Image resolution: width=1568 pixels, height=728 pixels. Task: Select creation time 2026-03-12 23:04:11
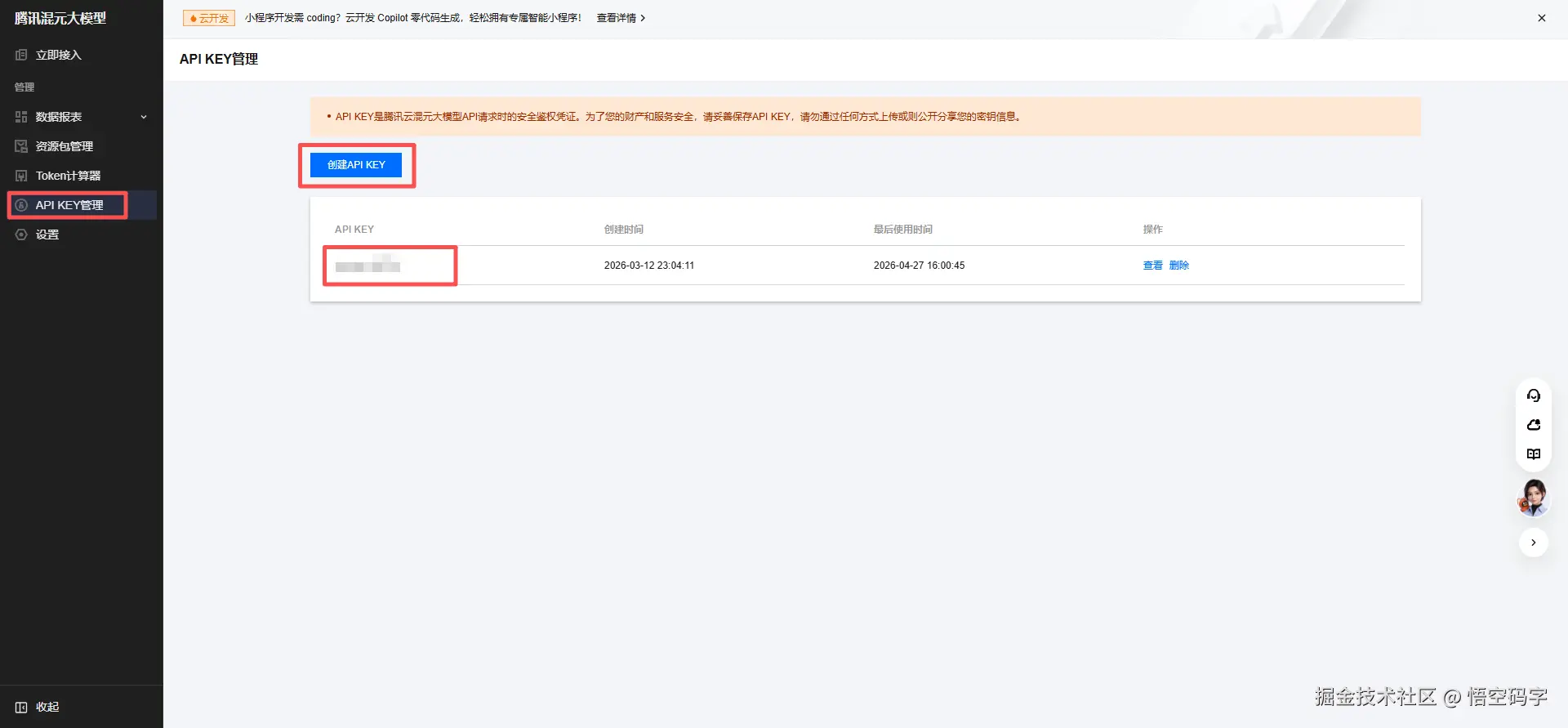click(649, 266)
